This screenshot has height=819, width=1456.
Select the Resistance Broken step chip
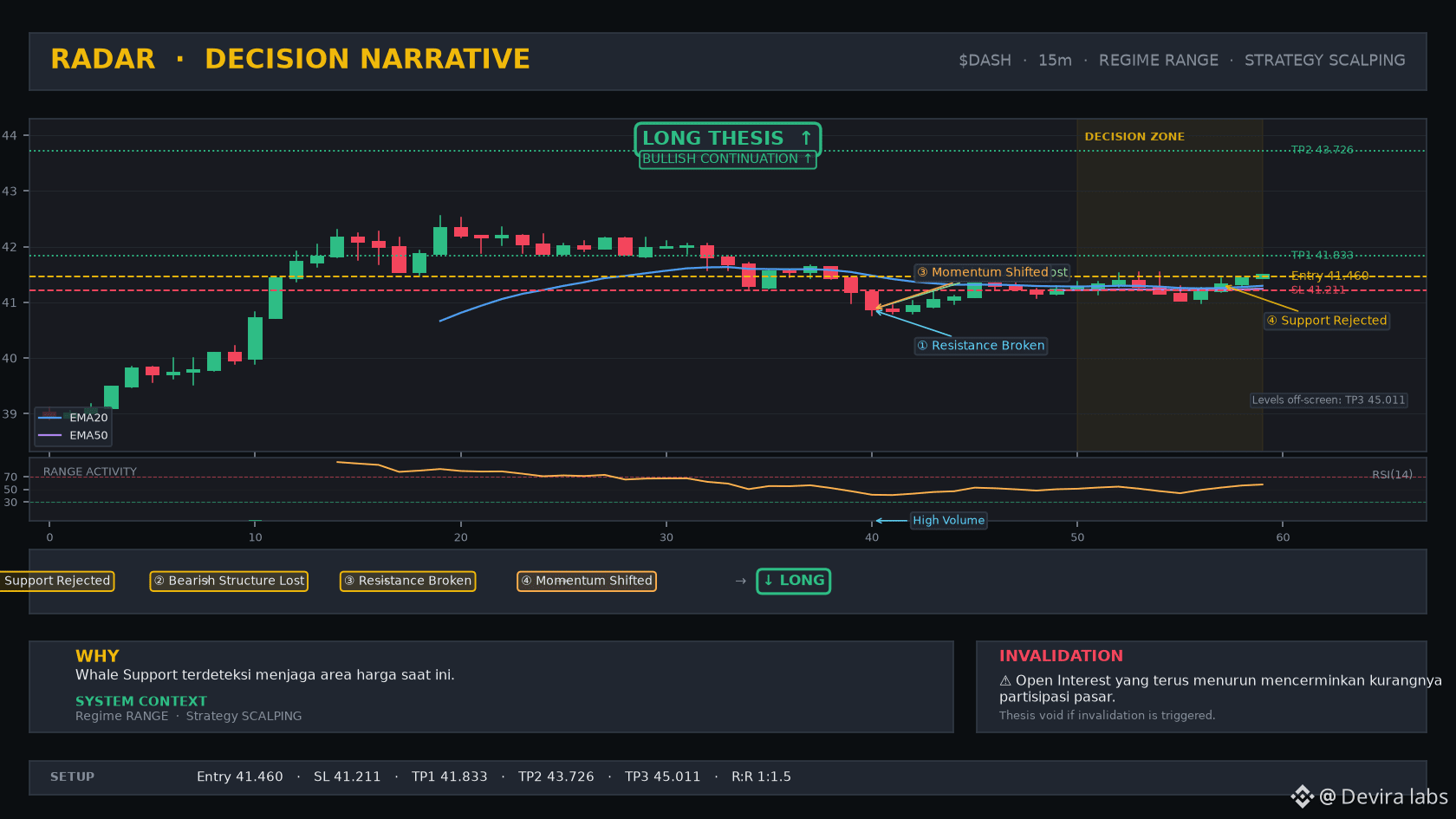click(x=407, y=581)
